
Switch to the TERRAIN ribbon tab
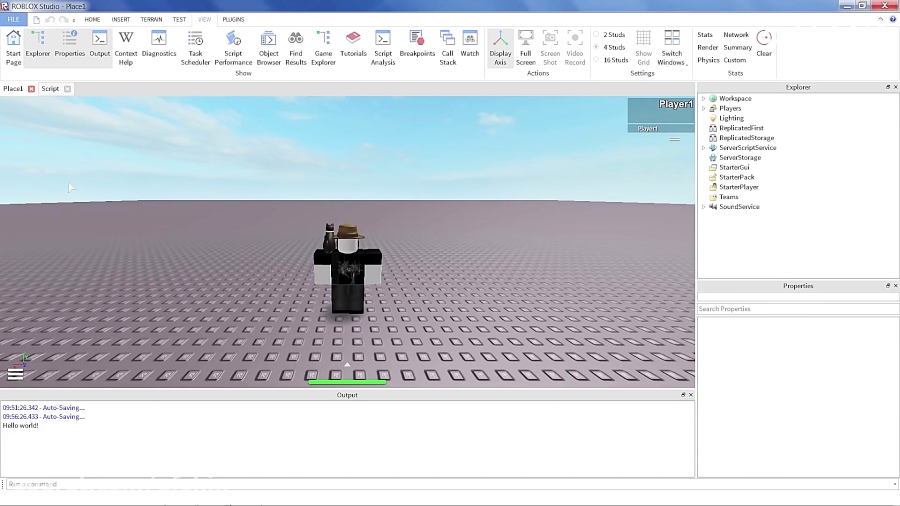point(152,20)
